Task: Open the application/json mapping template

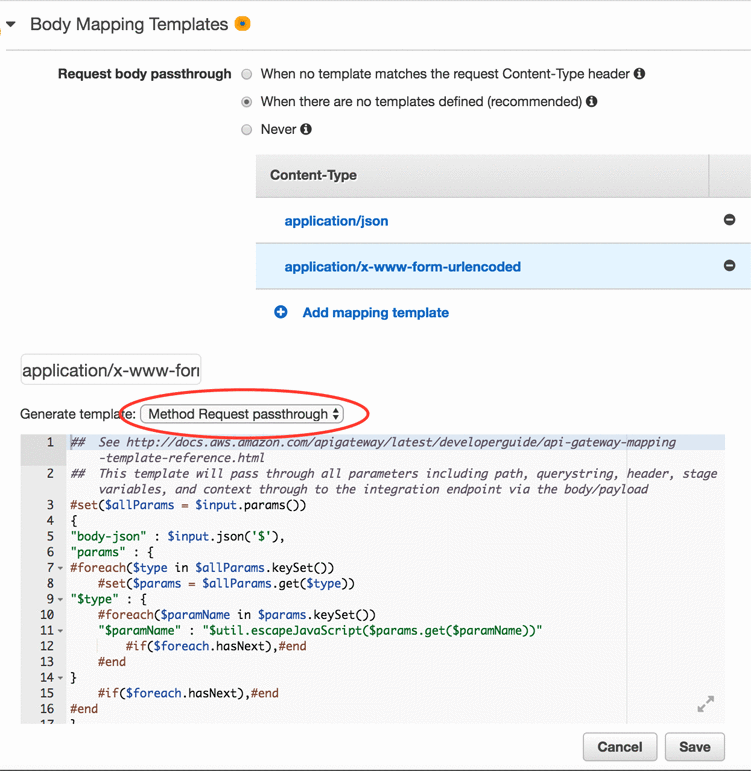Action: click(x=336, y=221)
